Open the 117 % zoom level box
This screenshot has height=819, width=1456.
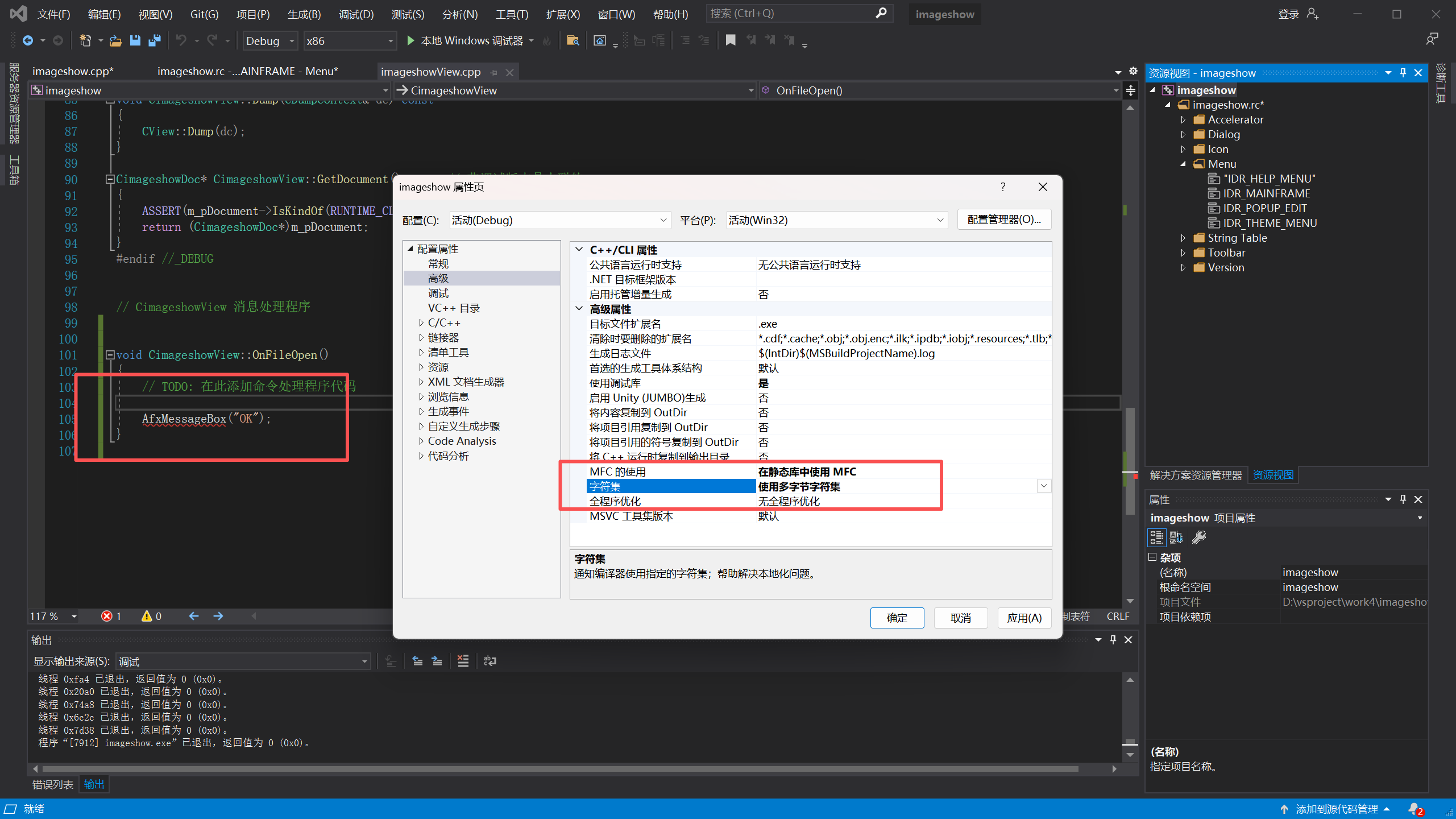point(53,616)
